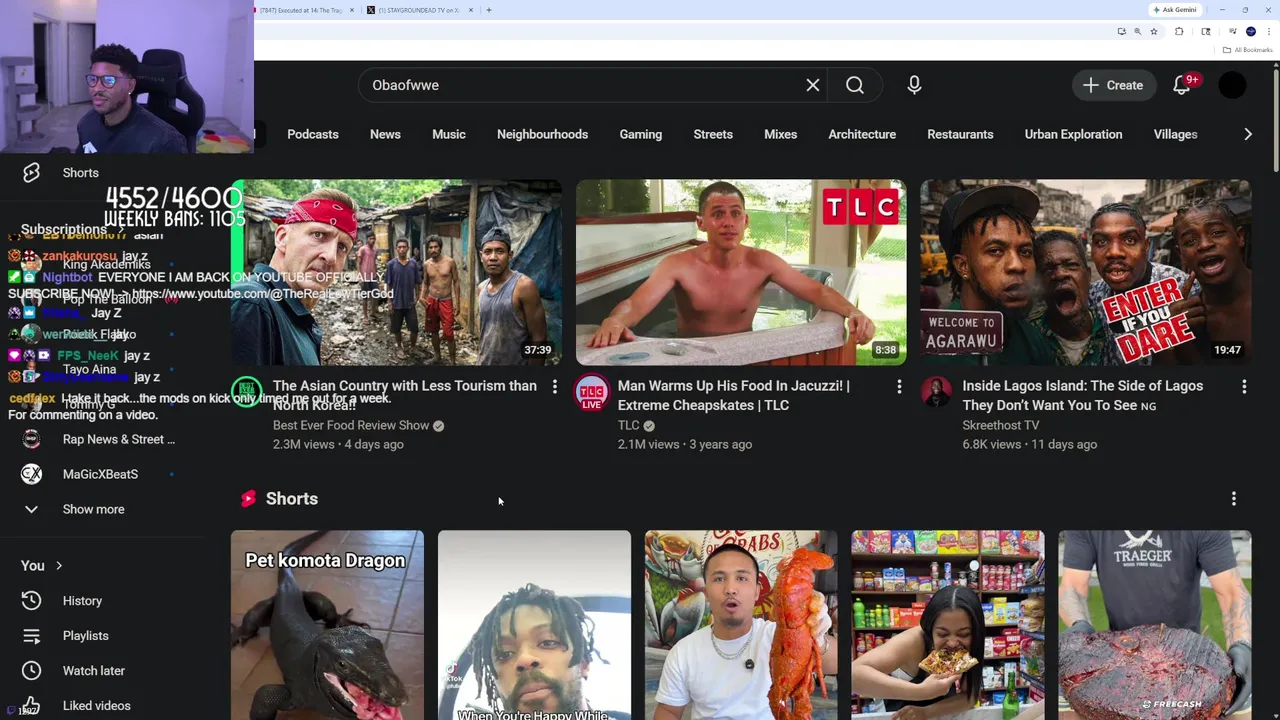Start voice search with the microphone icon
Viewport: 1280px width, 720px height.
[914, 85]
